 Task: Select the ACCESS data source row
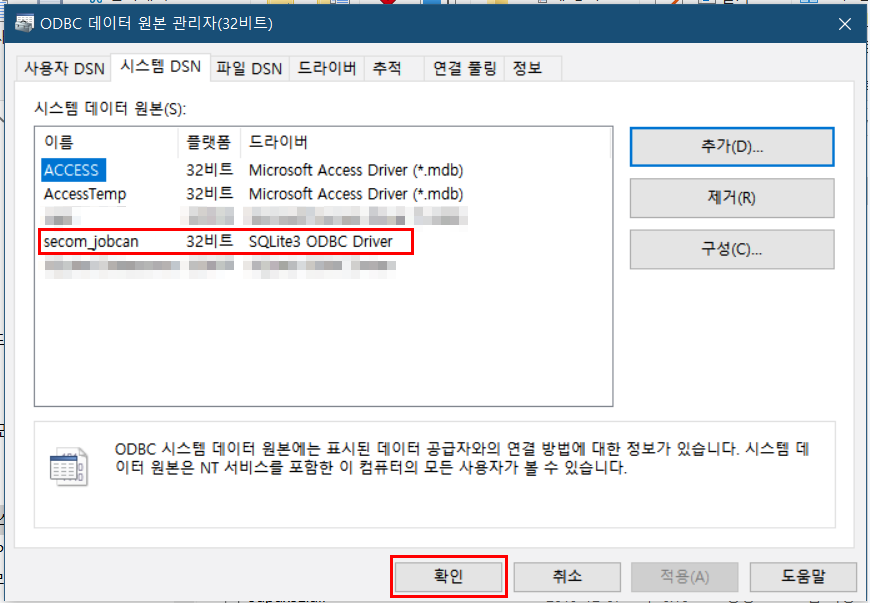click(72, 170)
